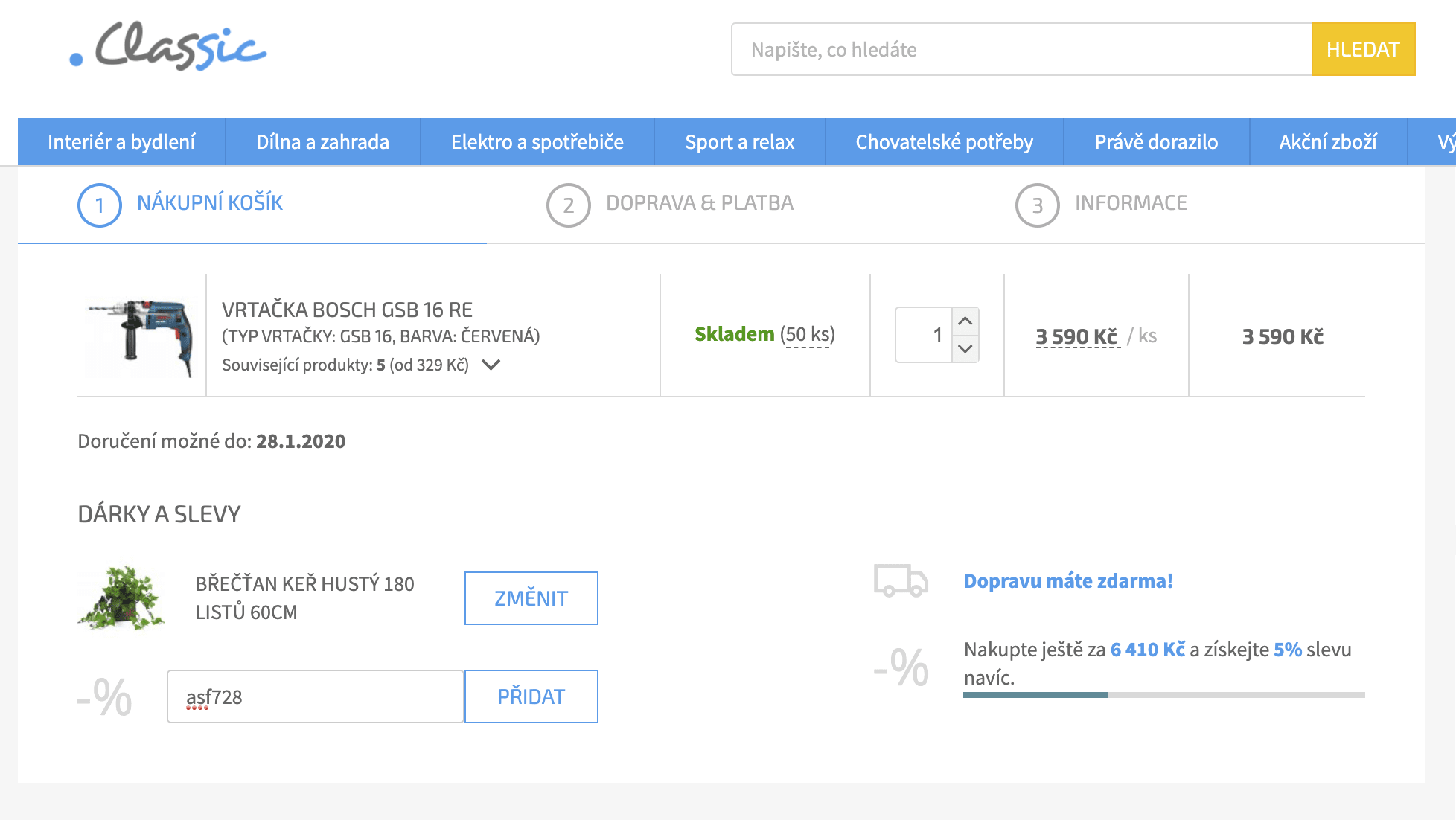
Task: Click the ivy plant gift image
Action: click(121, 598)
